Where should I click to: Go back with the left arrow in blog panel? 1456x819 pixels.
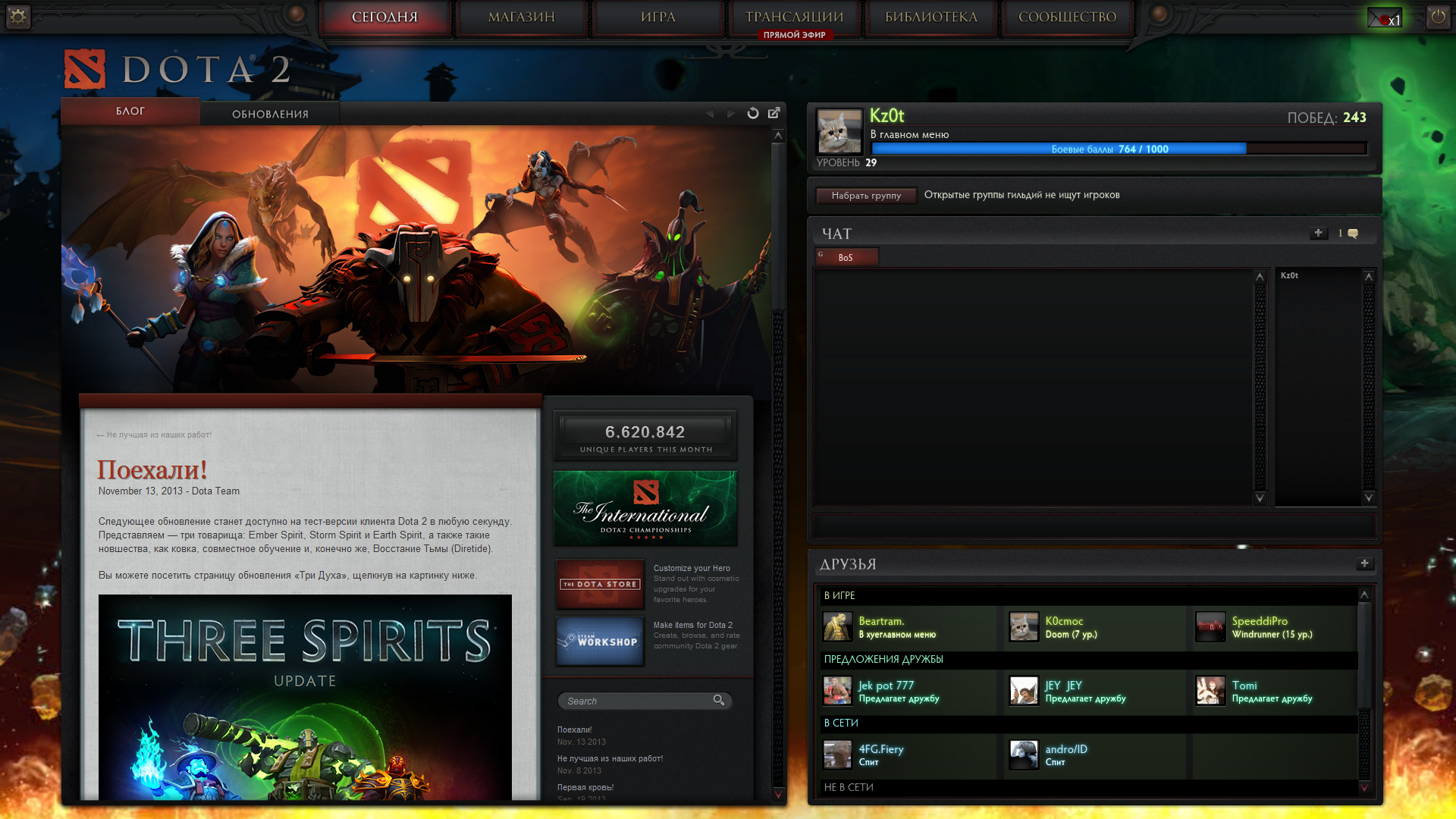coord(709,113)
